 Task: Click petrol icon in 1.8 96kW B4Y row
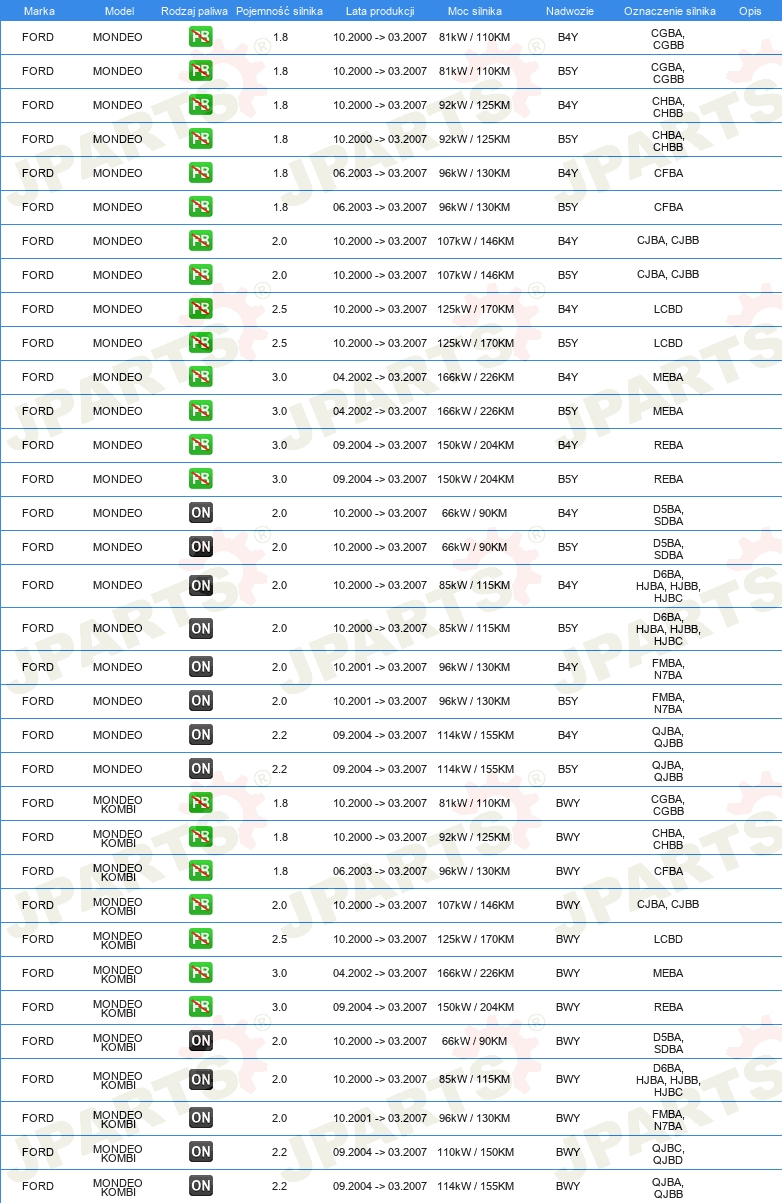pos(200,174)
